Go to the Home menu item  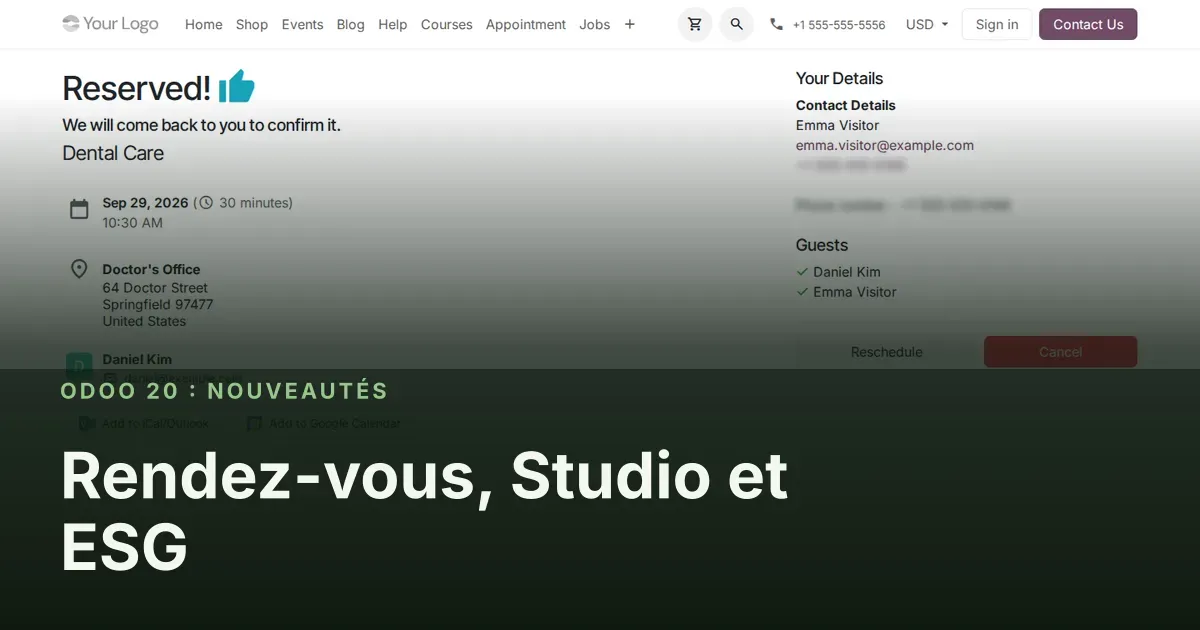pos(204,24)
